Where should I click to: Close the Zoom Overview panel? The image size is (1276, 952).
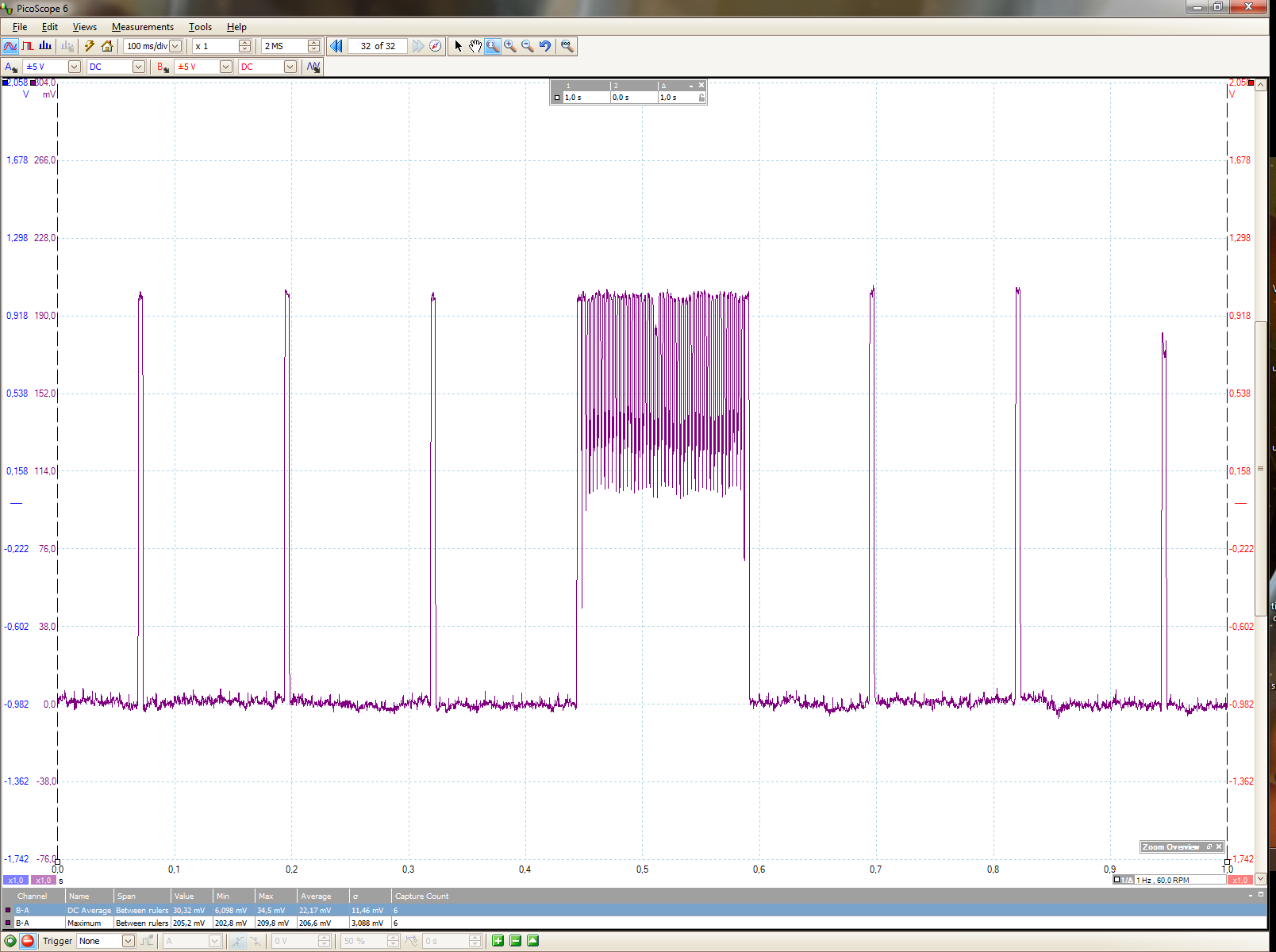click(x=1219, y=846)
